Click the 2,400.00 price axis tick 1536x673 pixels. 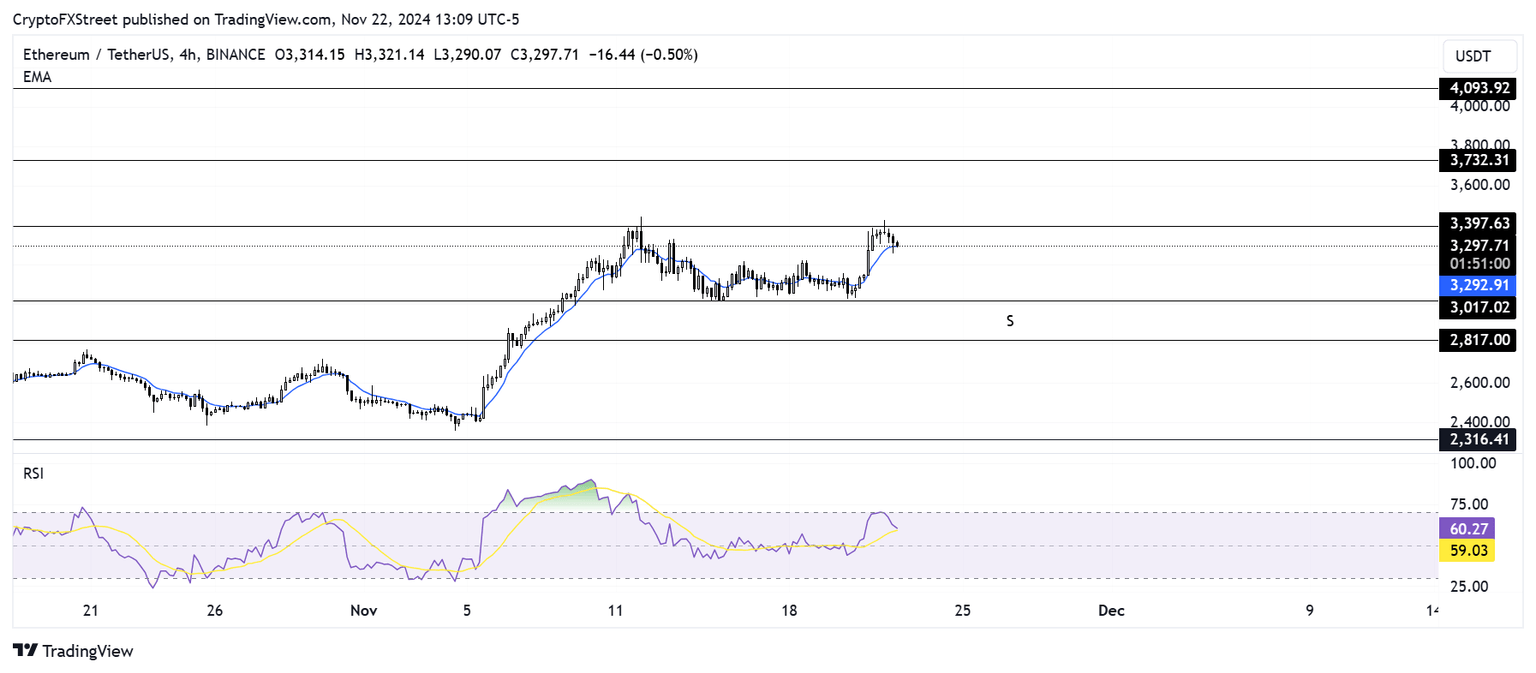pyautogui.click(x=1479, y=422)
